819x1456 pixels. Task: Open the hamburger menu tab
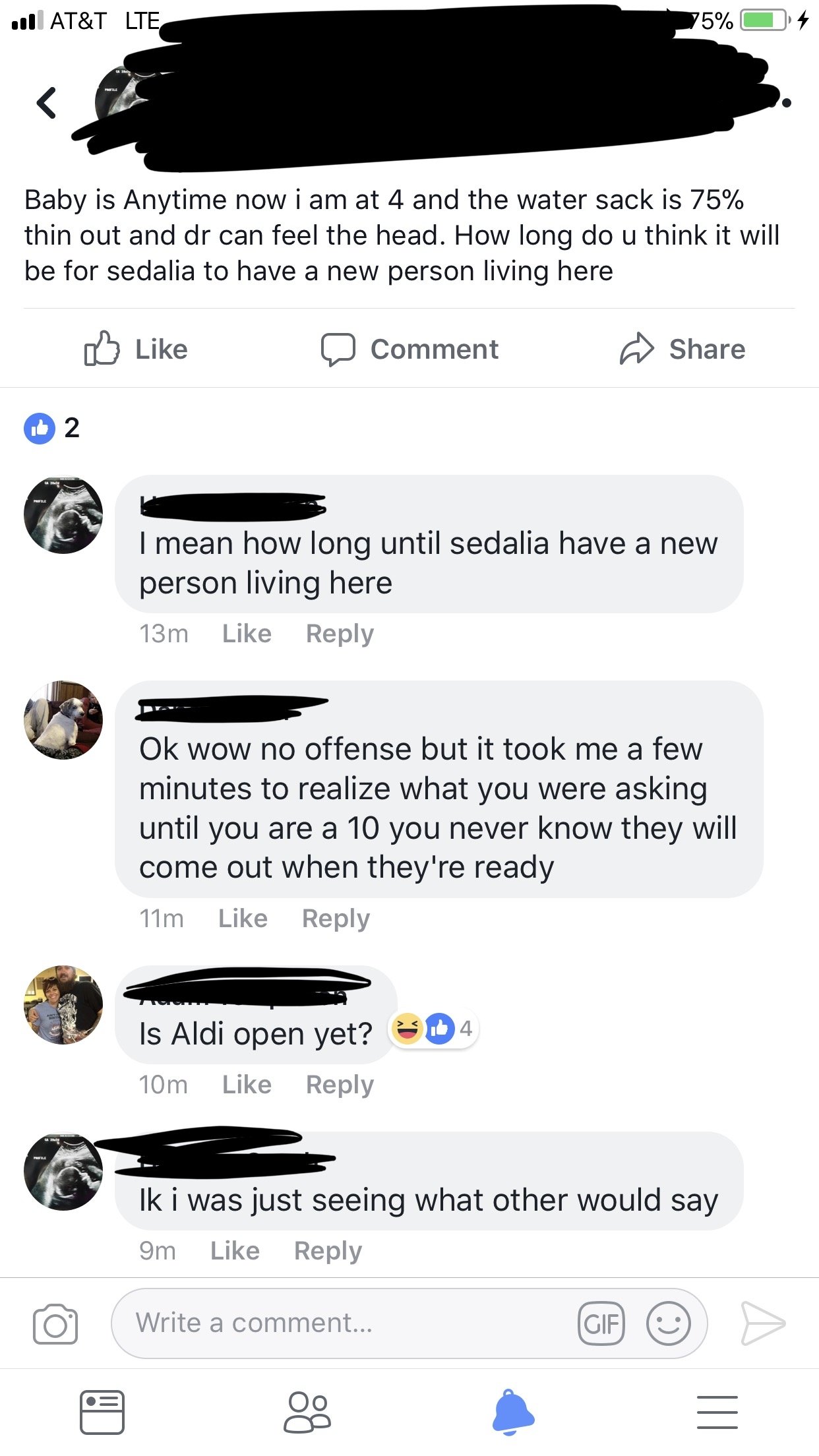click(717, 1412)
